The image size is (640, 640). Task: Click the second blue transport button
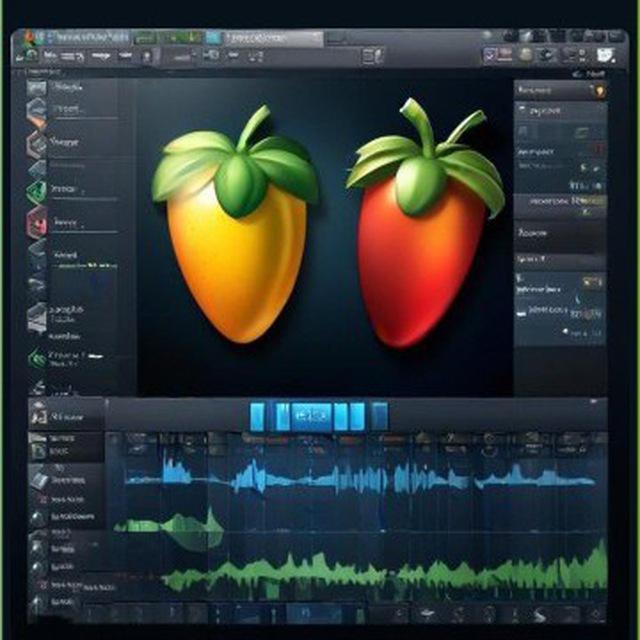coord(283,416)
